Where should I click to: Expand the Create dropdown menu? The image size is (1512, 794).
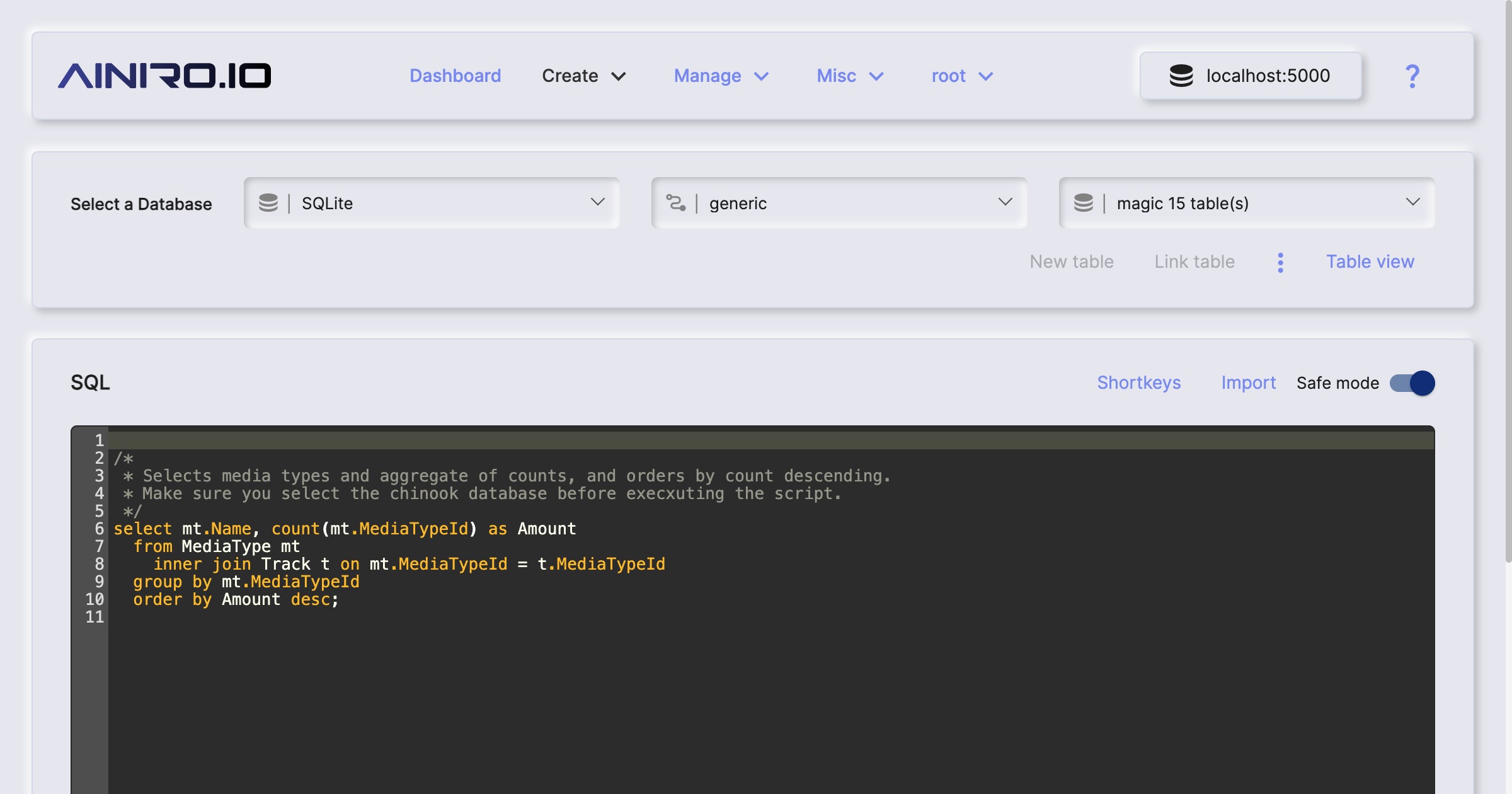coord(583,74)
